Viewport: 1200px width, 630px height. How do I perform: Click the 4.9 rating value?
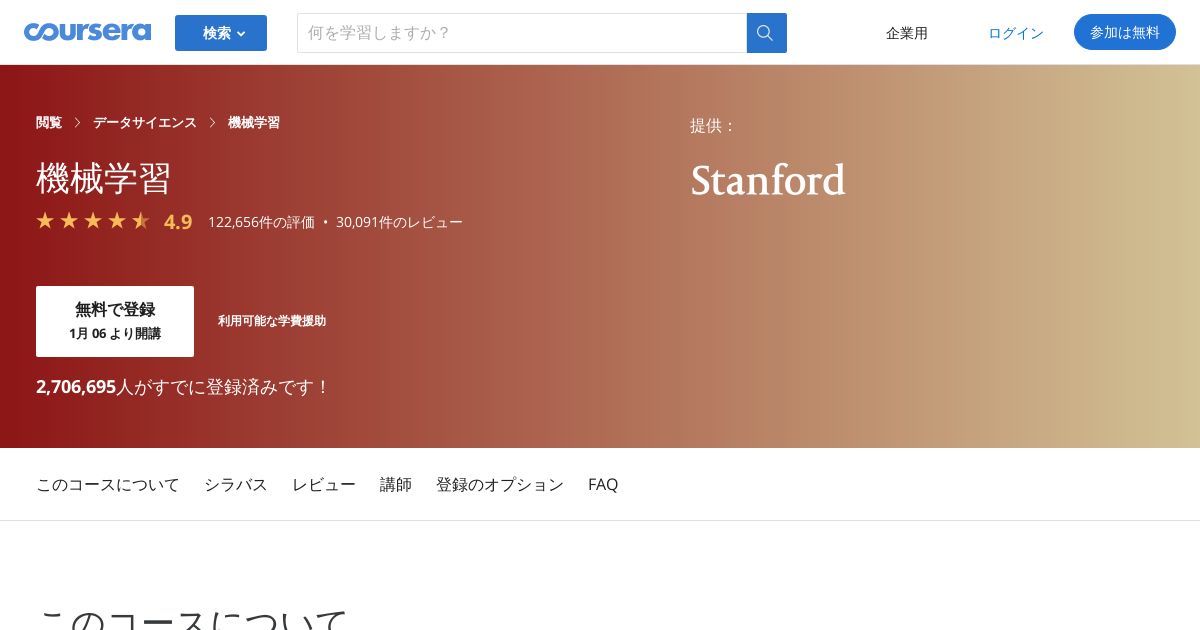click(x=178, y=222)
